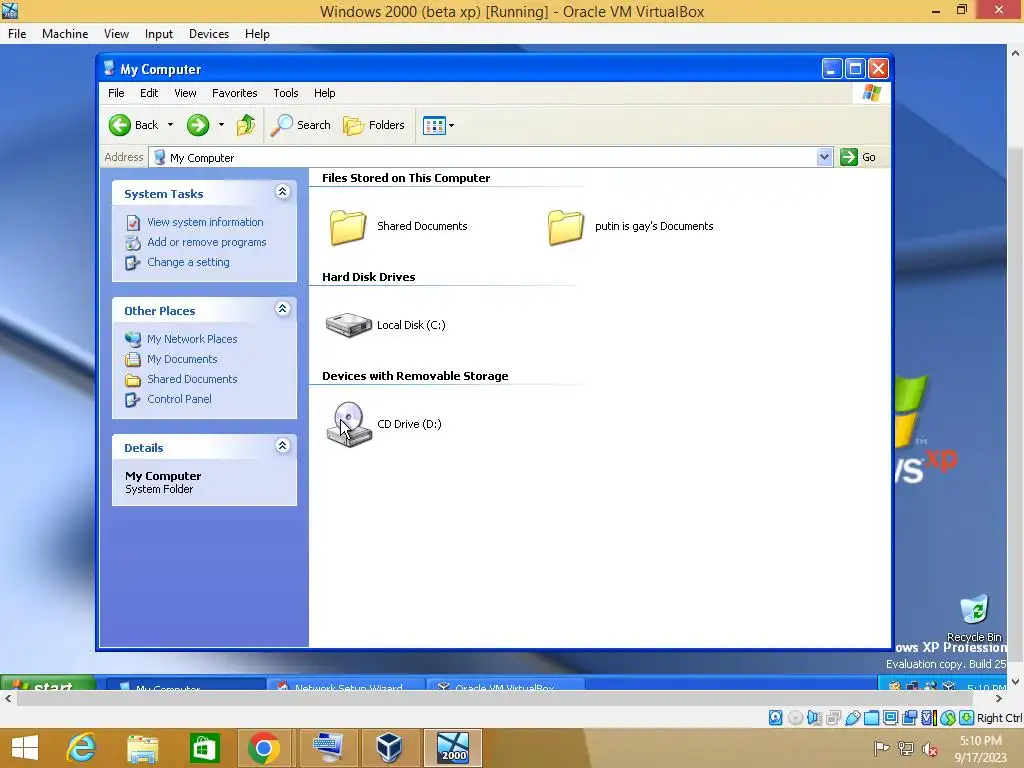Viewport: 1024px width, 768px height.
Task: Open Windows Store from host taskbar
Action: point(204,748)
